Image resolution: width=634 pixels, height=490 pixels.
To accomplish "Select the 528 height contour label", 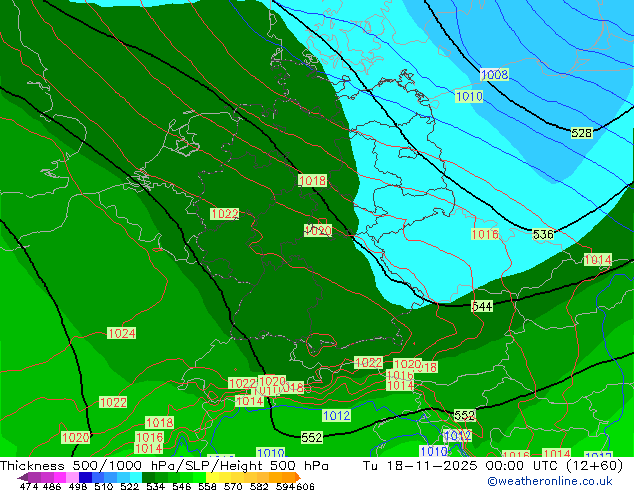I will 581,133.
